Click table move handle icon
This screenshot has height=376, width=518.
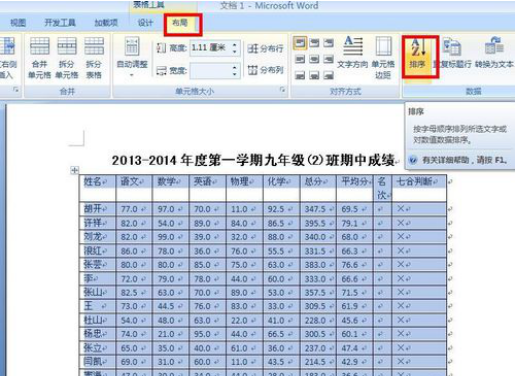[x=74, y=170]
